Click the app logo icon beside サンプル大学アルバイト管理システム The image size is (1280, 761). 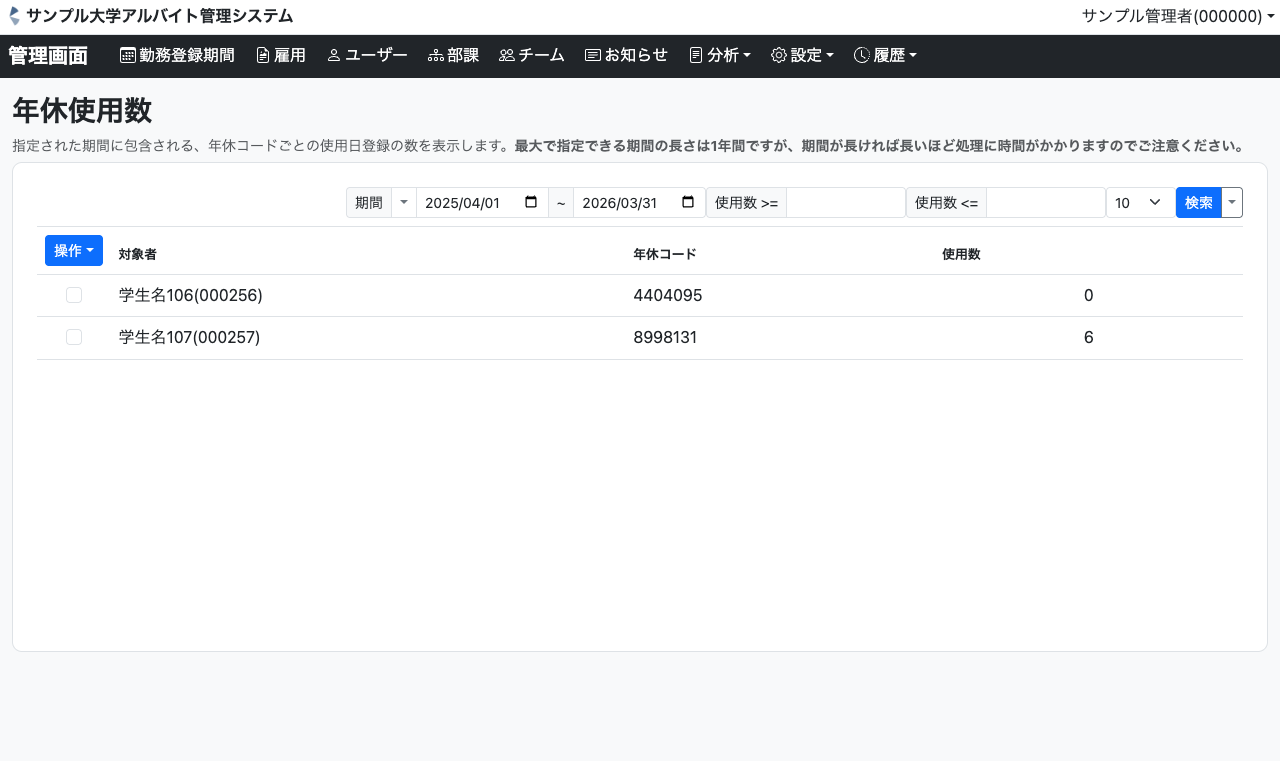pos(14,16)
